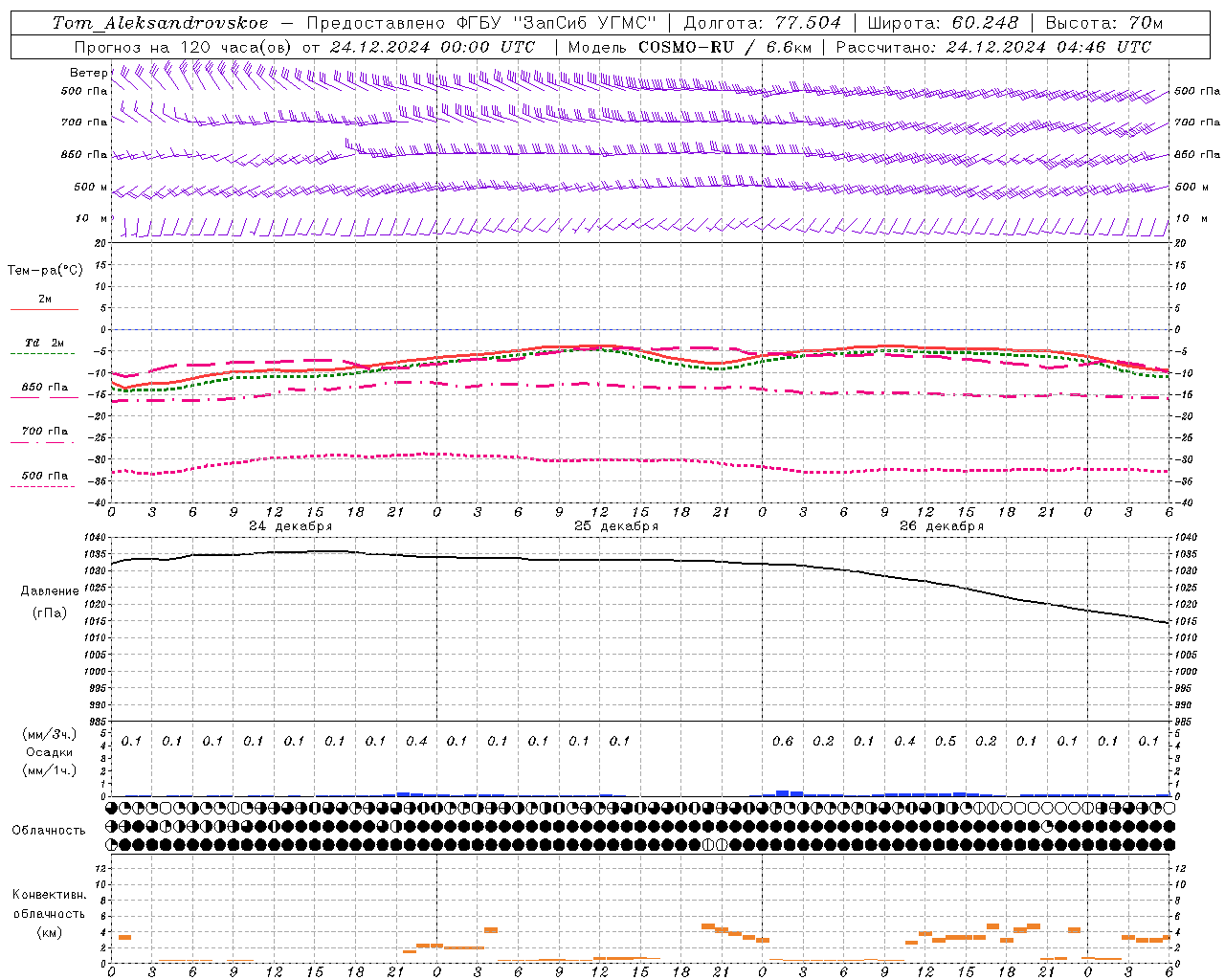Select the Конвективн. label text

coord(49,895)
